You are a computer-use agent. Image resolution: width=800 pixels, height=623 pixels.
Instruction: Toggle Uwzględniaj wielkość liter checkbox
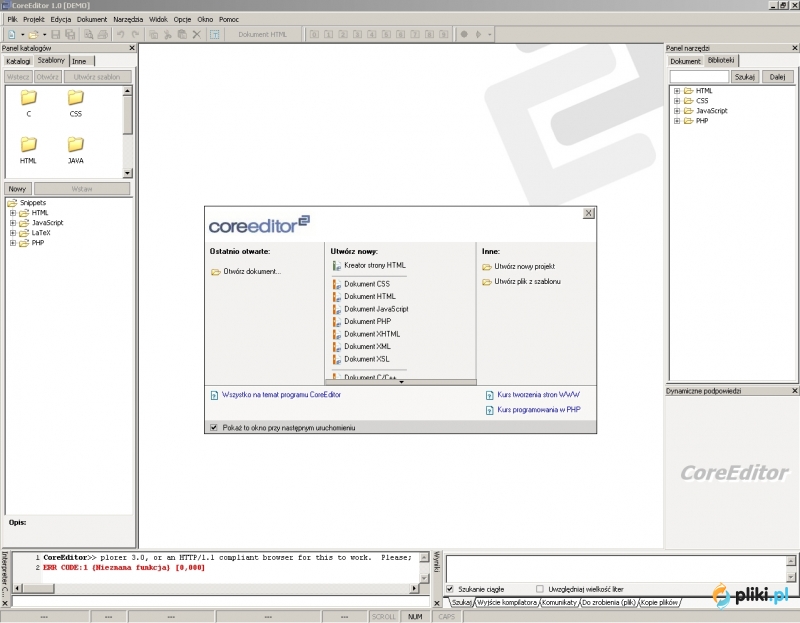pyautogui.click(x=540, y=589)
